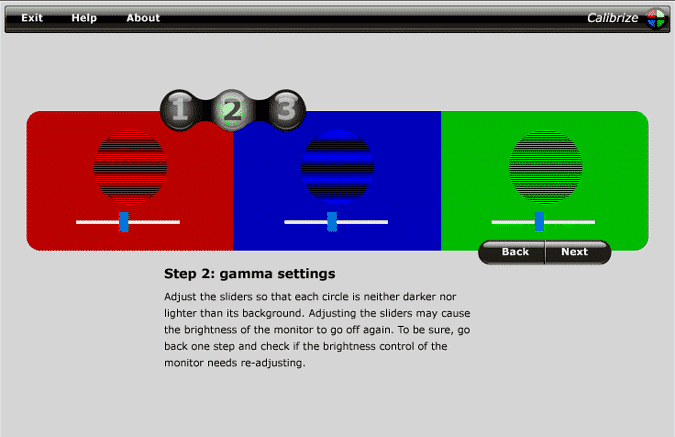Click the right end of blue slider track
Viewport: 675px width, 437px height.
(384, 222)
